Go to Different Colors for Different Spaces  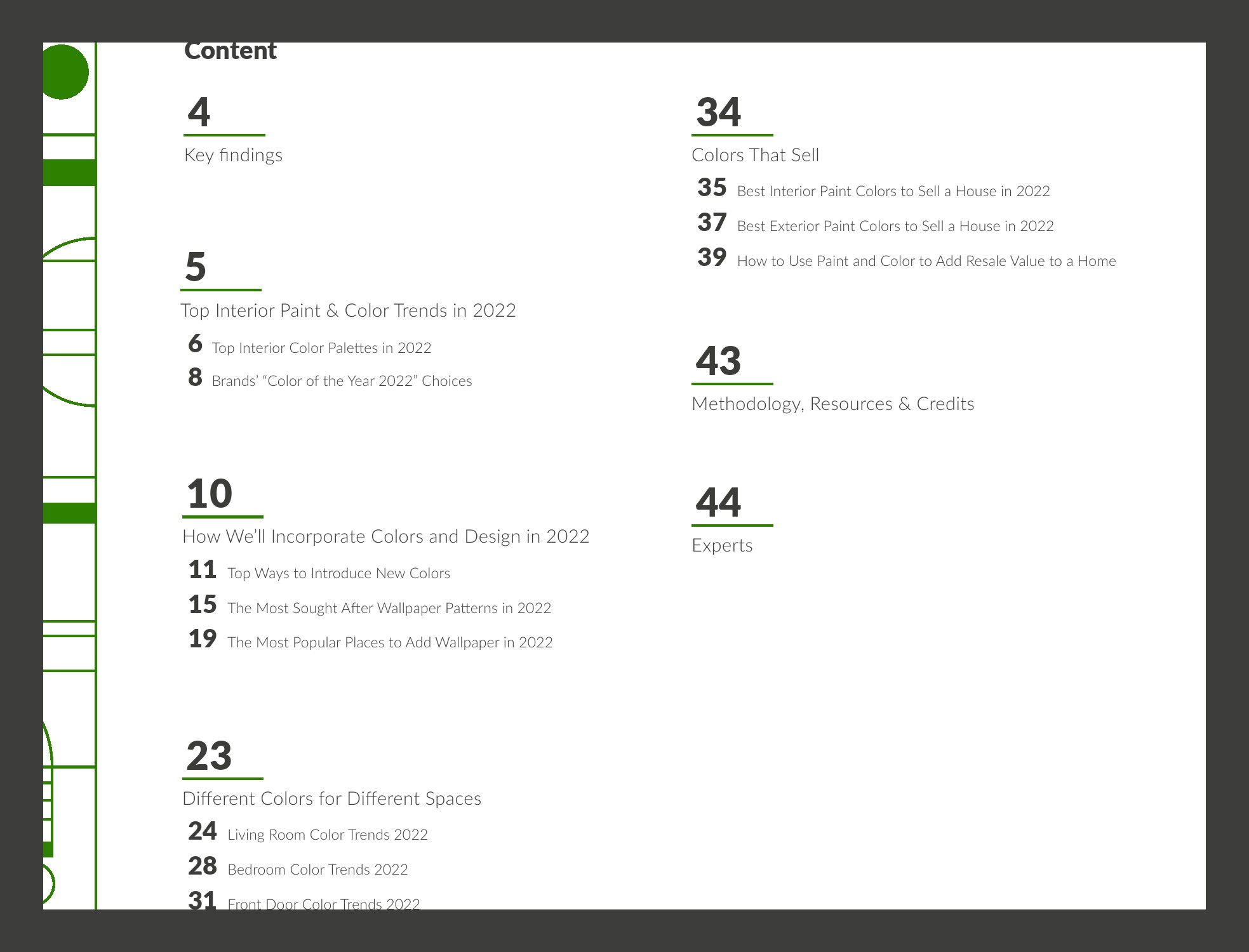tap(331, 798)
